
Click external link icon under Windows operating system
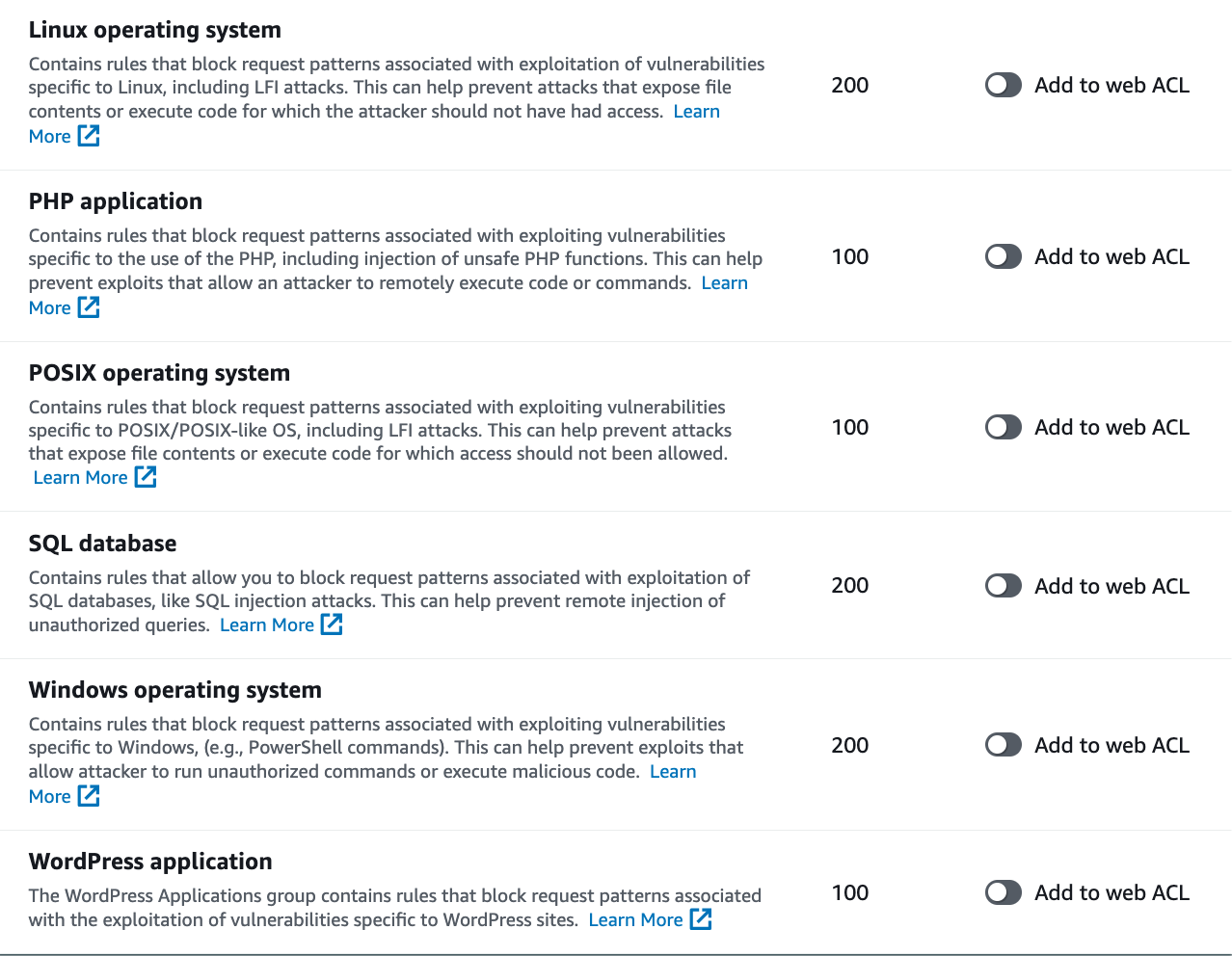pos(89,796)
